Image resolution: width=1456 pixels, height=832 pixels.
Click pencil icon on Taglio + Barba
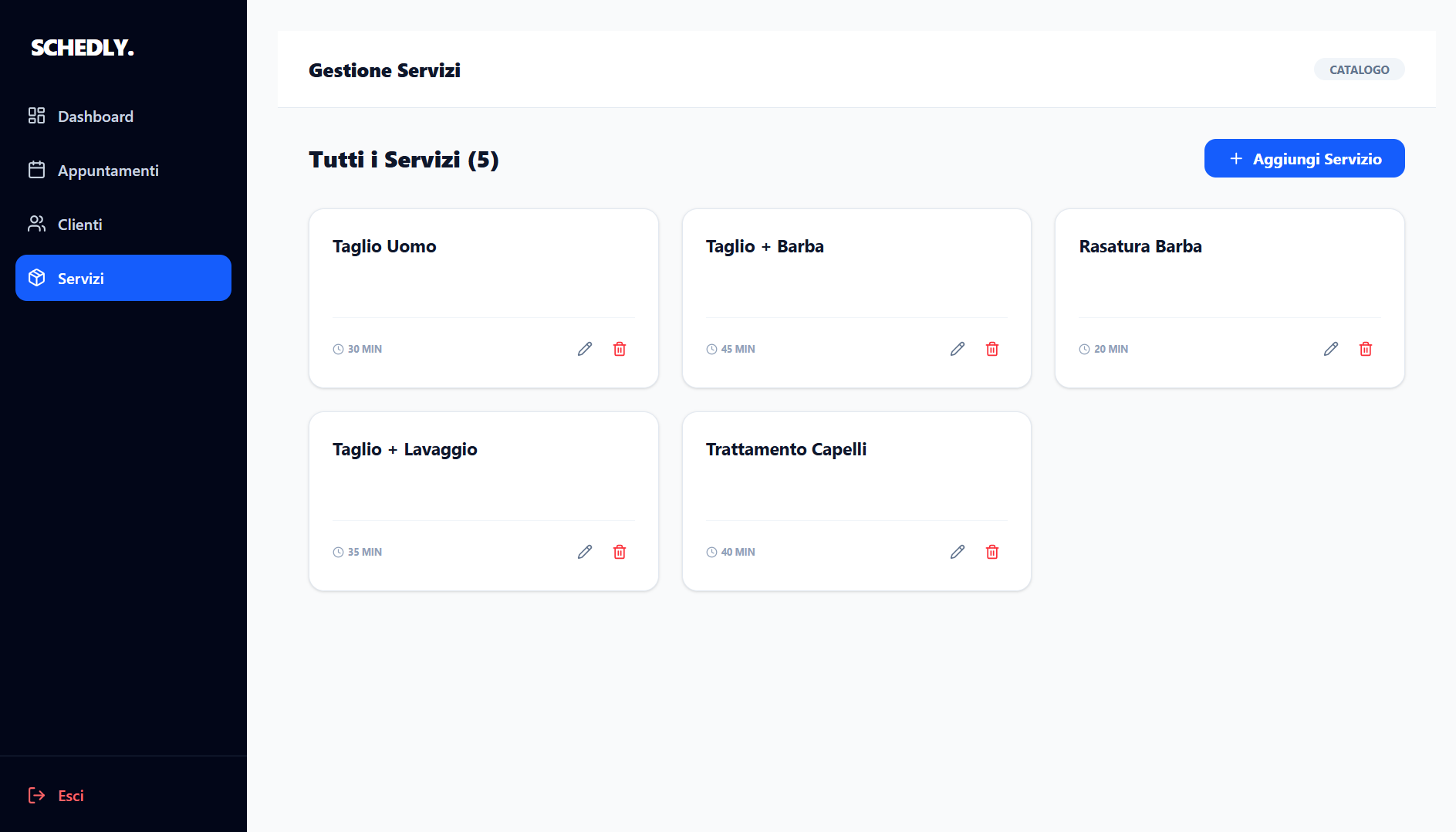tap(958, 349)
